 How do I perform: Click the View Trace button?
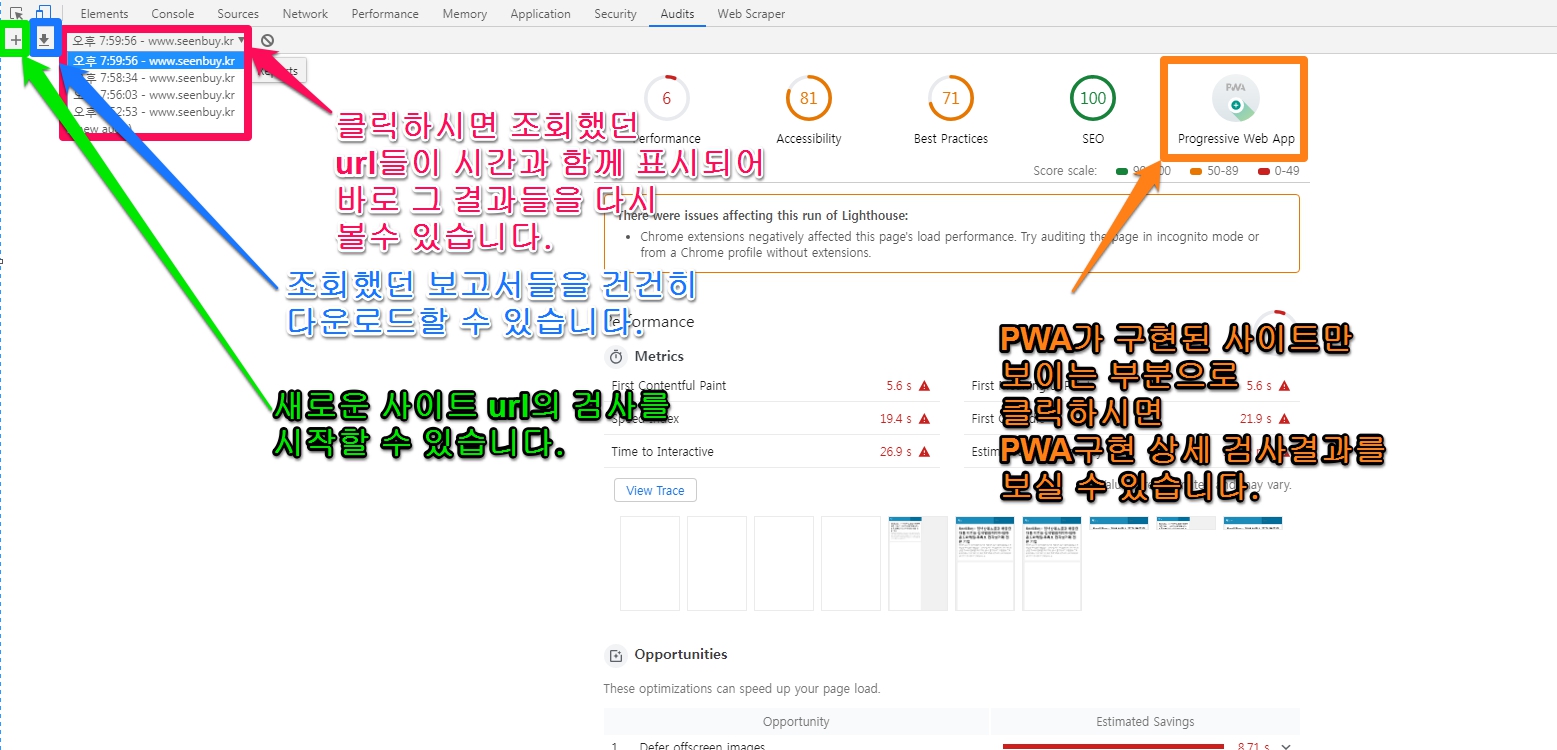[x=655, y=490]
